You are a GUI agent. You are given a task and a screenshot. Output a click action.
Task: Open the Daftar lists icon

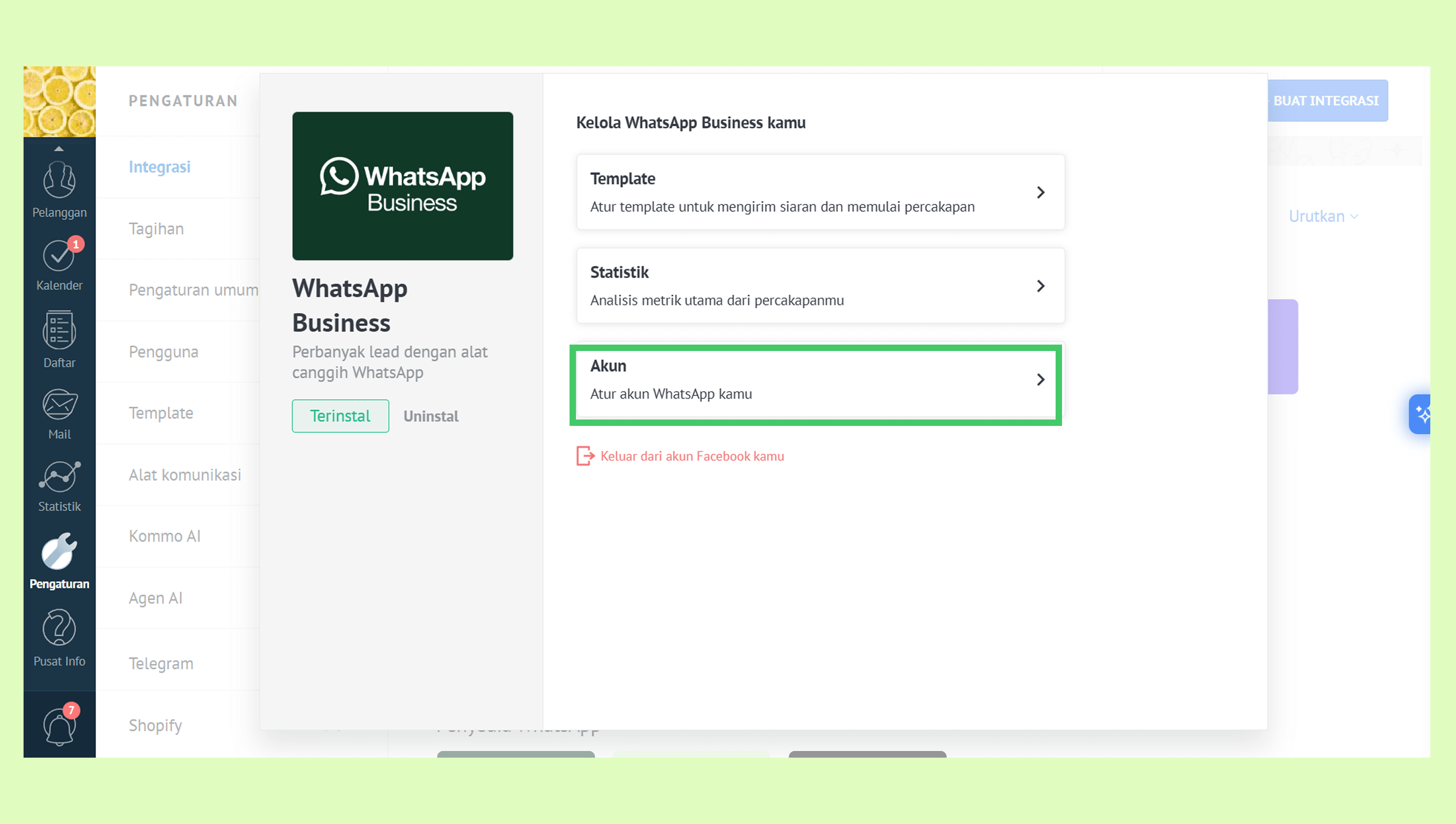59,330
